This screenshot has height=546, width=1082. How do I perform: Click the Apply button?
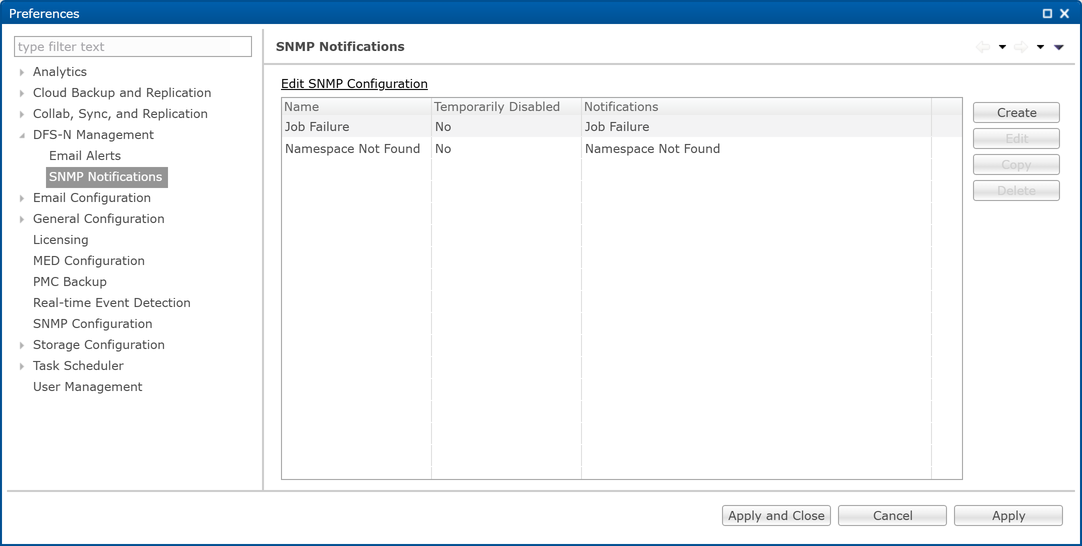tap(1008, 516)
